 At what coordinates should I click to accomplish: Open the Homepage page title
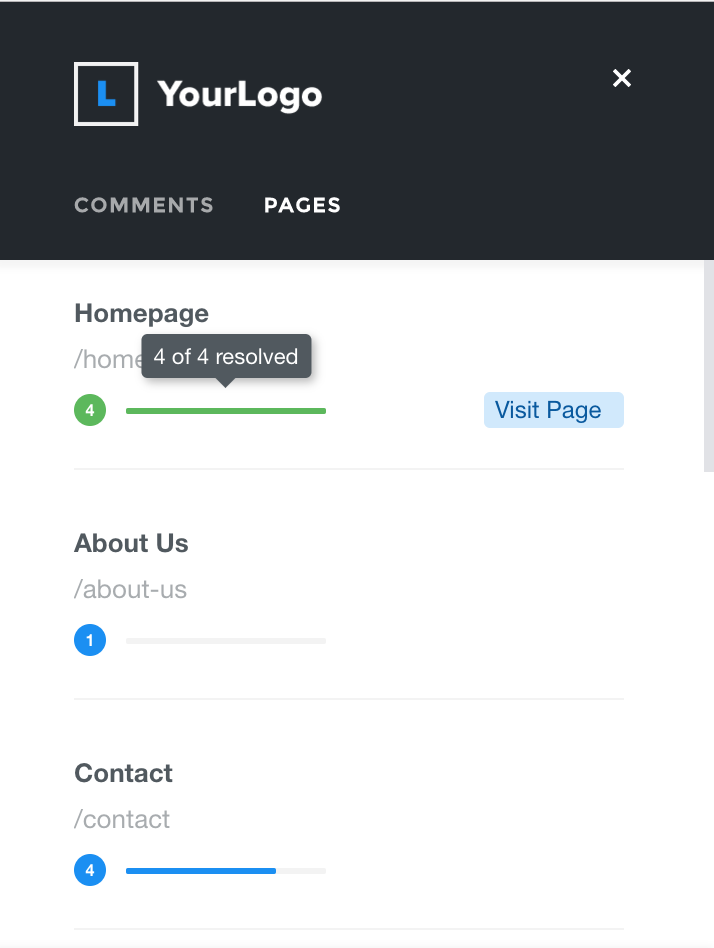(141, 314)
